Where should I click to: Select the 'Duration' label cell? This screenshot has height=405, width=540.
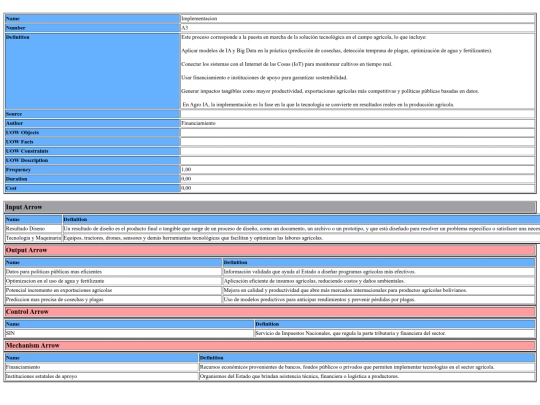[92, 179]
